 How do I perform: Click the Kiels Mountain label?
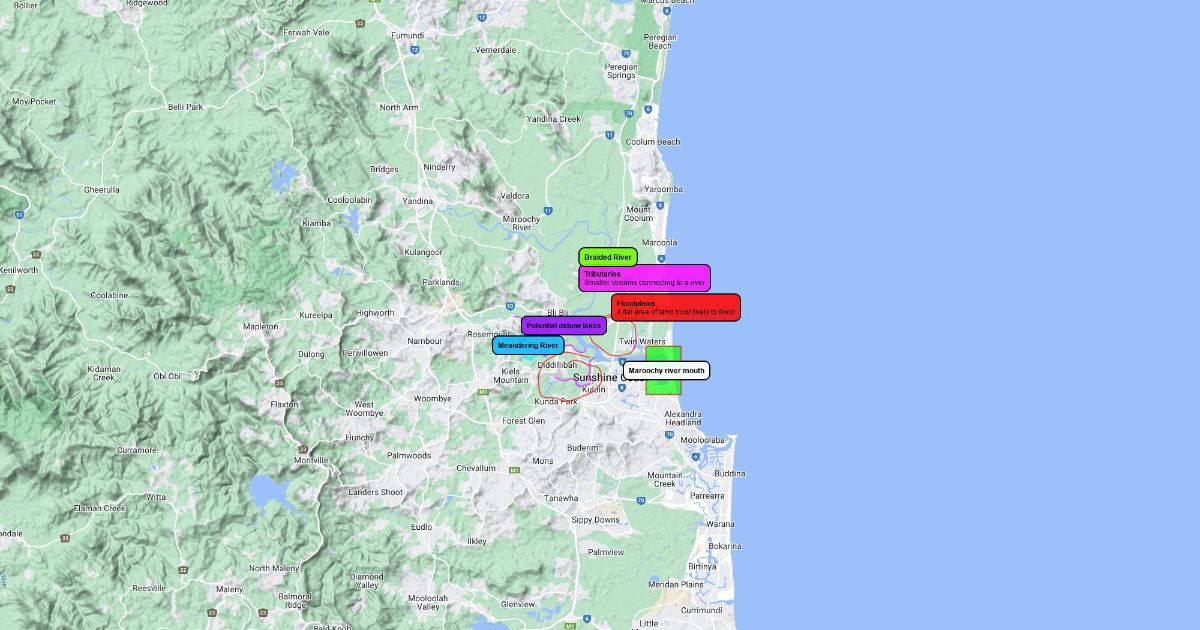[x=511, y=375]
